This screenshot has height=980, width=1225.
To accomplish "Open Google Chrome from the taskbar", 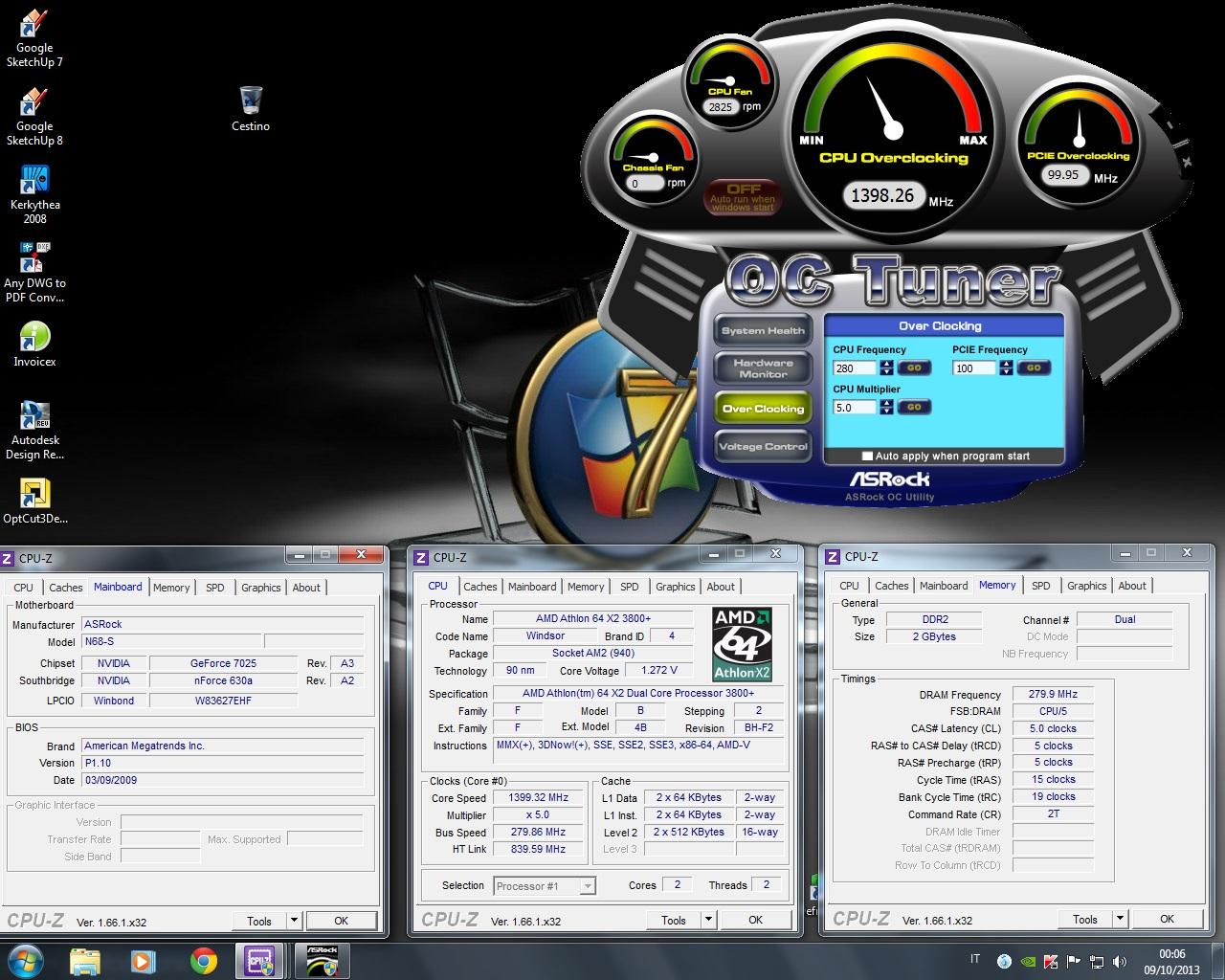I will (203, 961).
